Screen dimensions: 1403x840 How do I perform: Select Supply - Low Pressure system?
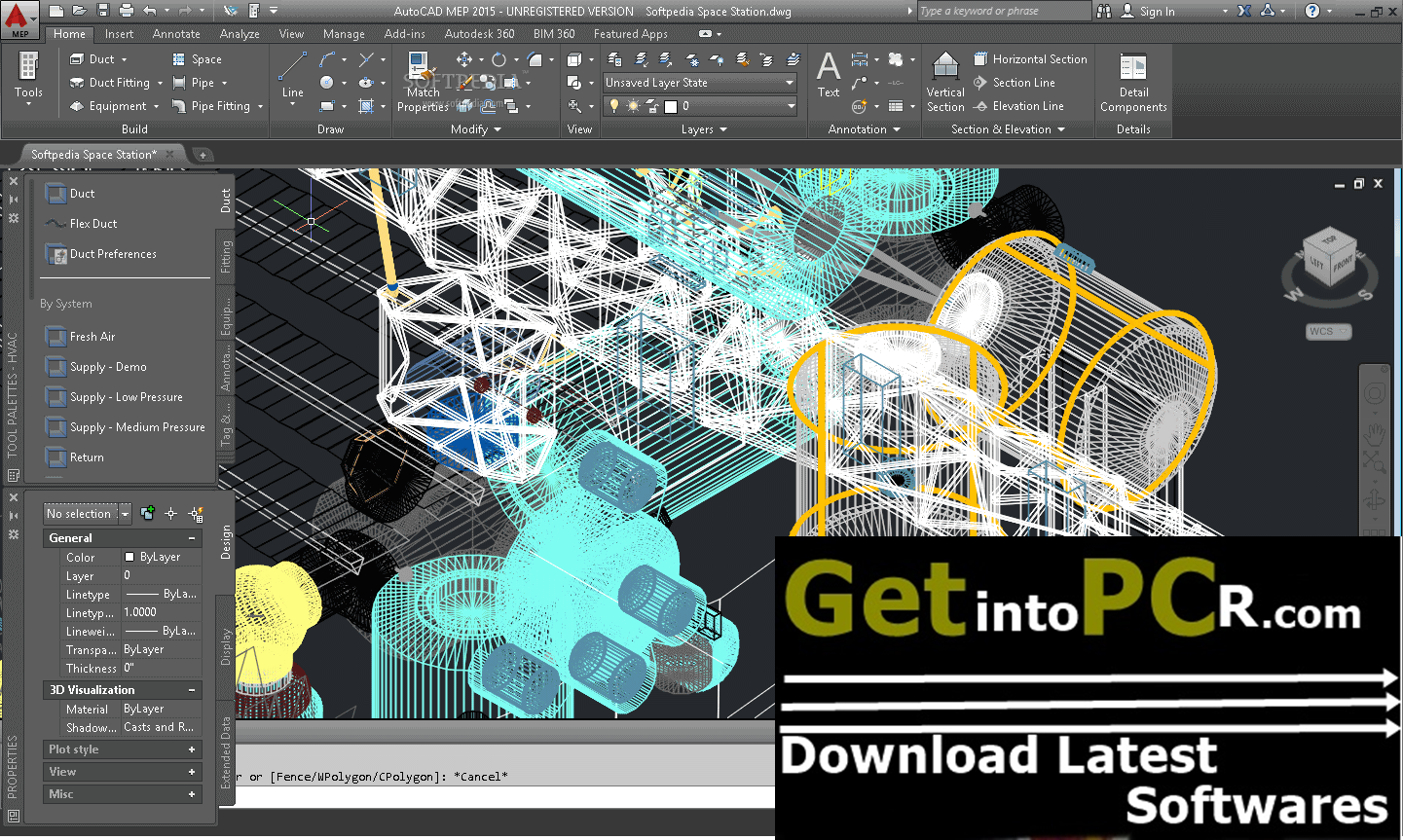115,397
